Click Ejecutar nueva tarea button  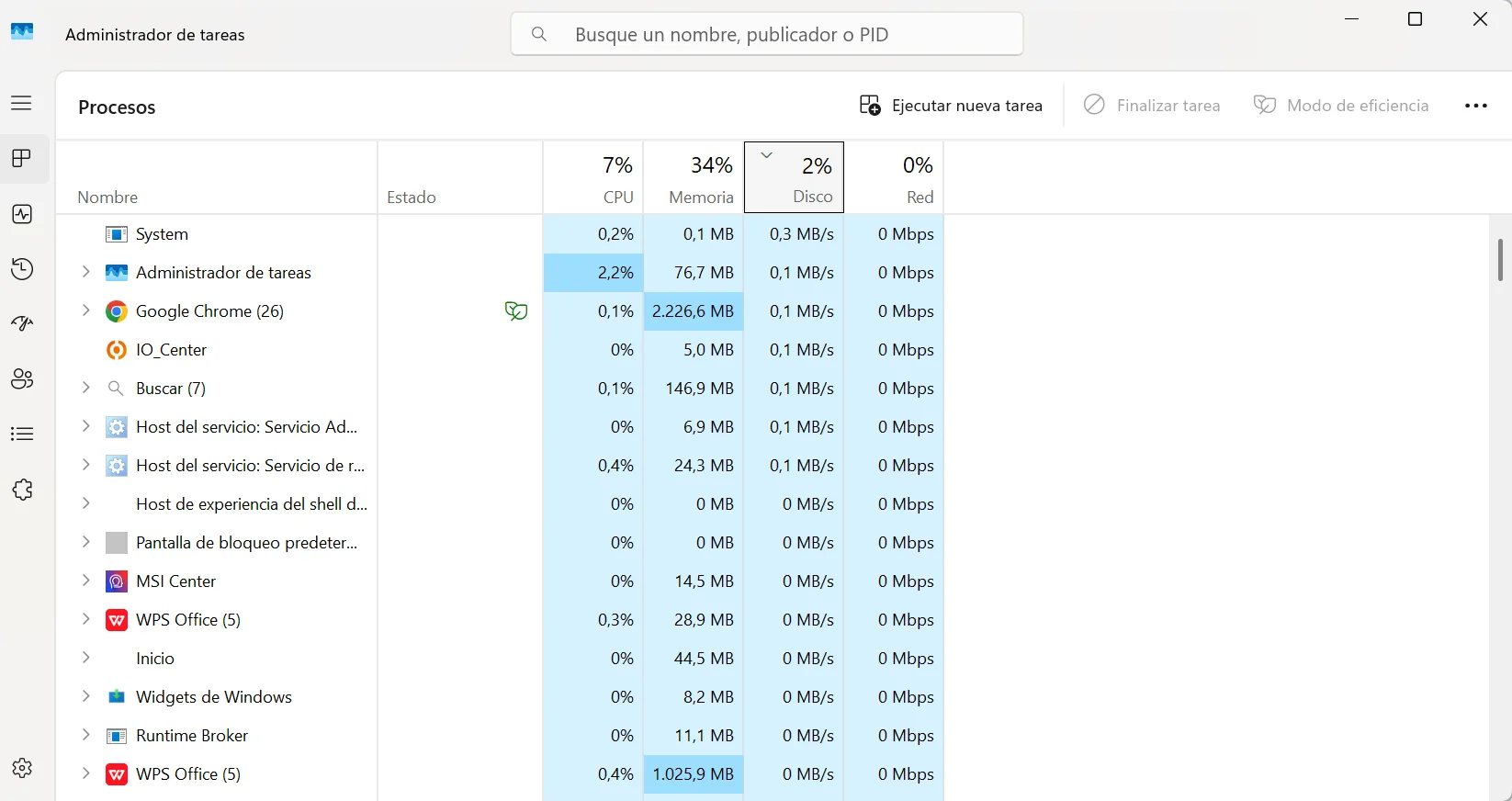click(x=951, y=106)
